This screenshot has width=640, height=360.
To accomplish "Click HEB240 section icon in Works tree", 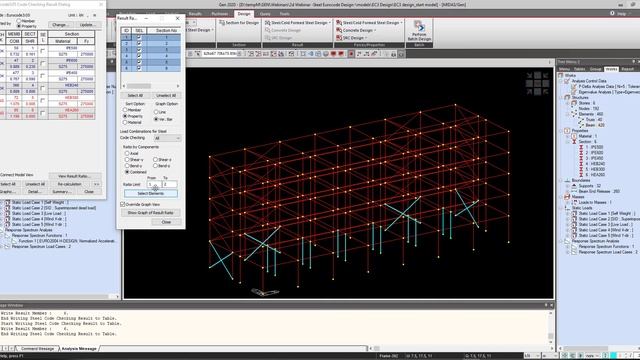I will coord(581,164).
